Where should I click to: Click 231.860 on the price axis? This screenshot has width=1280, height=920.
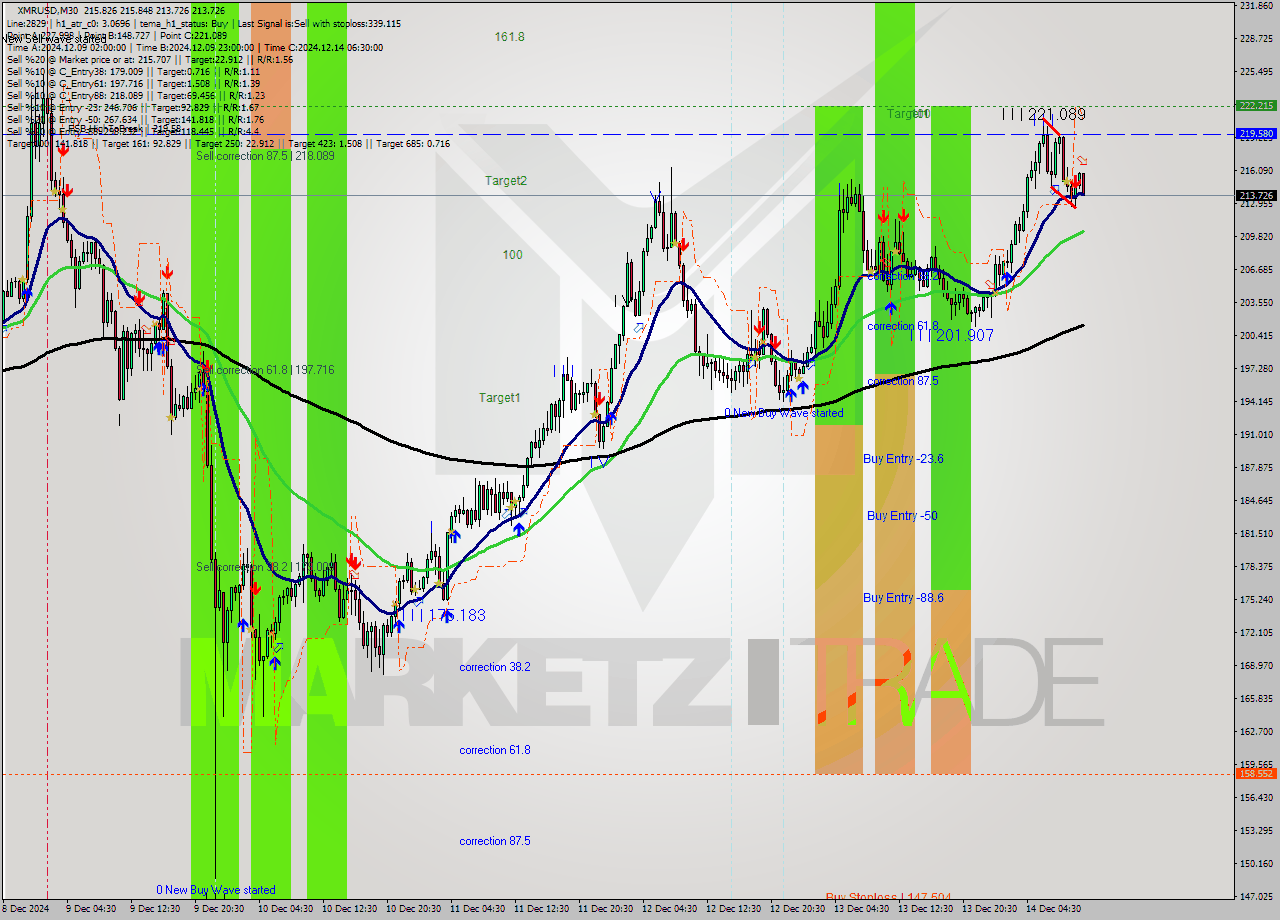pyautogui.click(x=1256, y=6)
